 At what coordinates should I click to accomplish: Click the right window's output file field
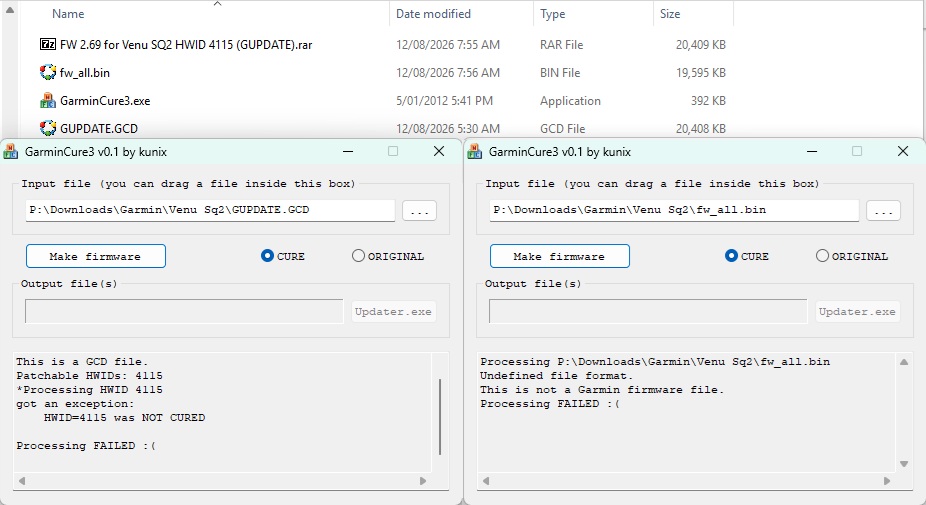648,311
